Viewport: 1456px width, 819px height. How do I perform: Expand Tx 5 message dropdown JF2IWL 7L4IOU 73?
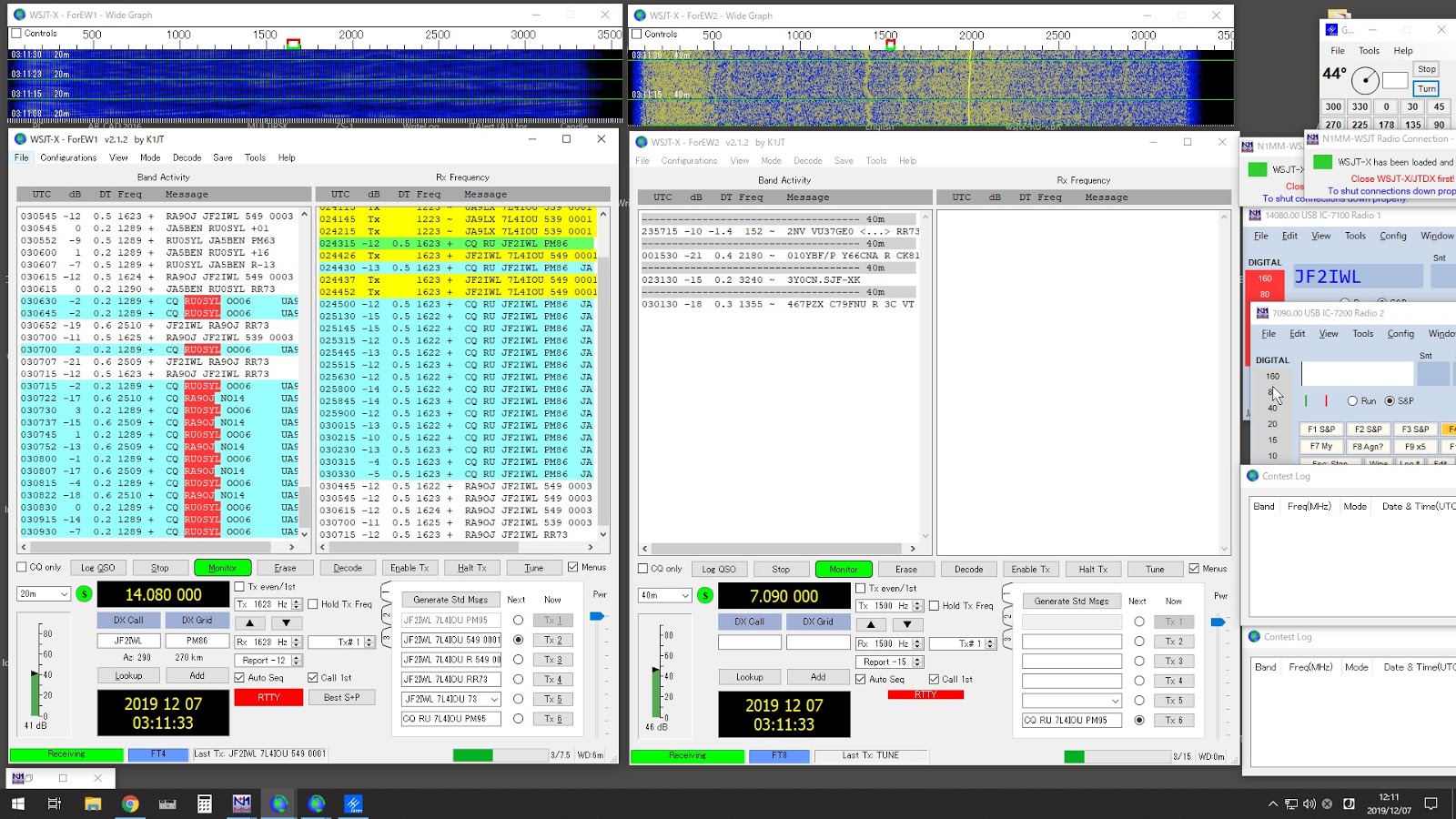494,700
